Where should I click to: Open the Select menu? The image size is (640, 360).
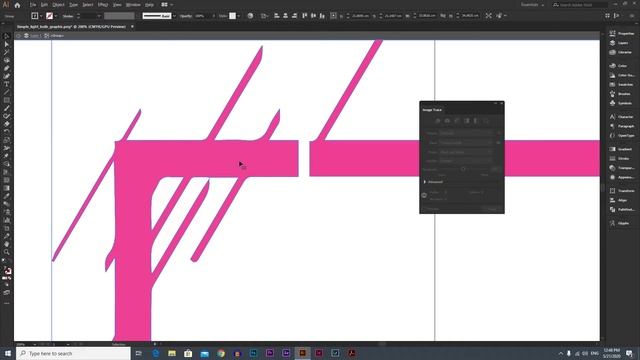coord(88,5)
